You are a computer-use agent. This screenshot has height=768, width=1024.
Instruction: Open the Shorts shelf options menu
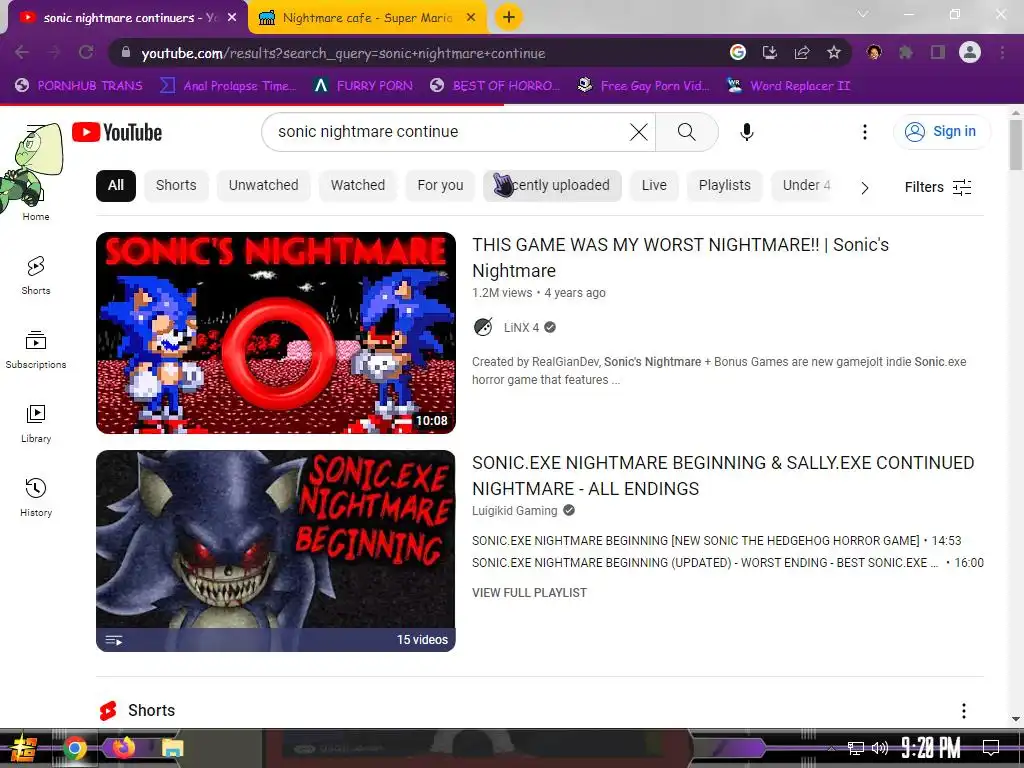pos(964,711)
